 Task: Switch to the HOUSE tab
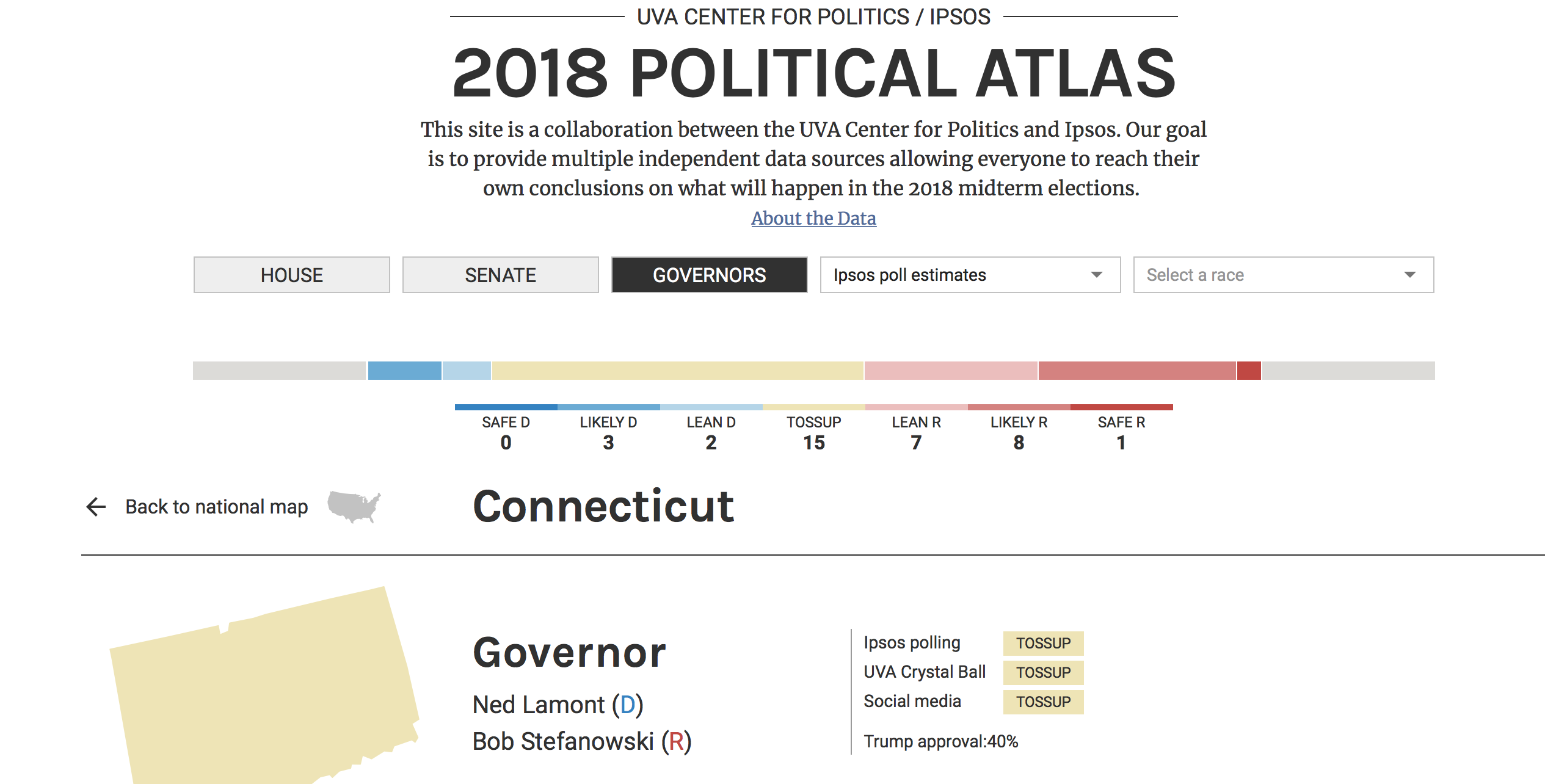coord(292,275)
